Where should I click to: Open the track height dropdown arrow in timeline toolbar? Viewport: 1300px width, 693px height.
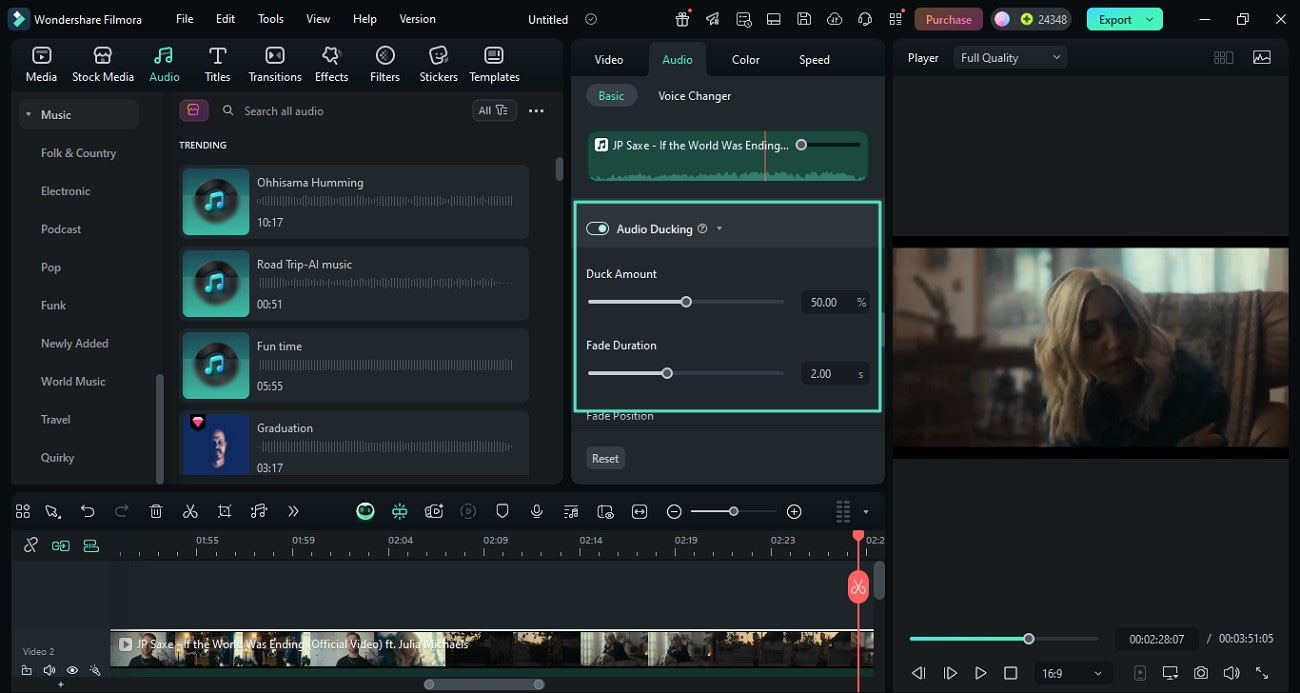(865, 512)
